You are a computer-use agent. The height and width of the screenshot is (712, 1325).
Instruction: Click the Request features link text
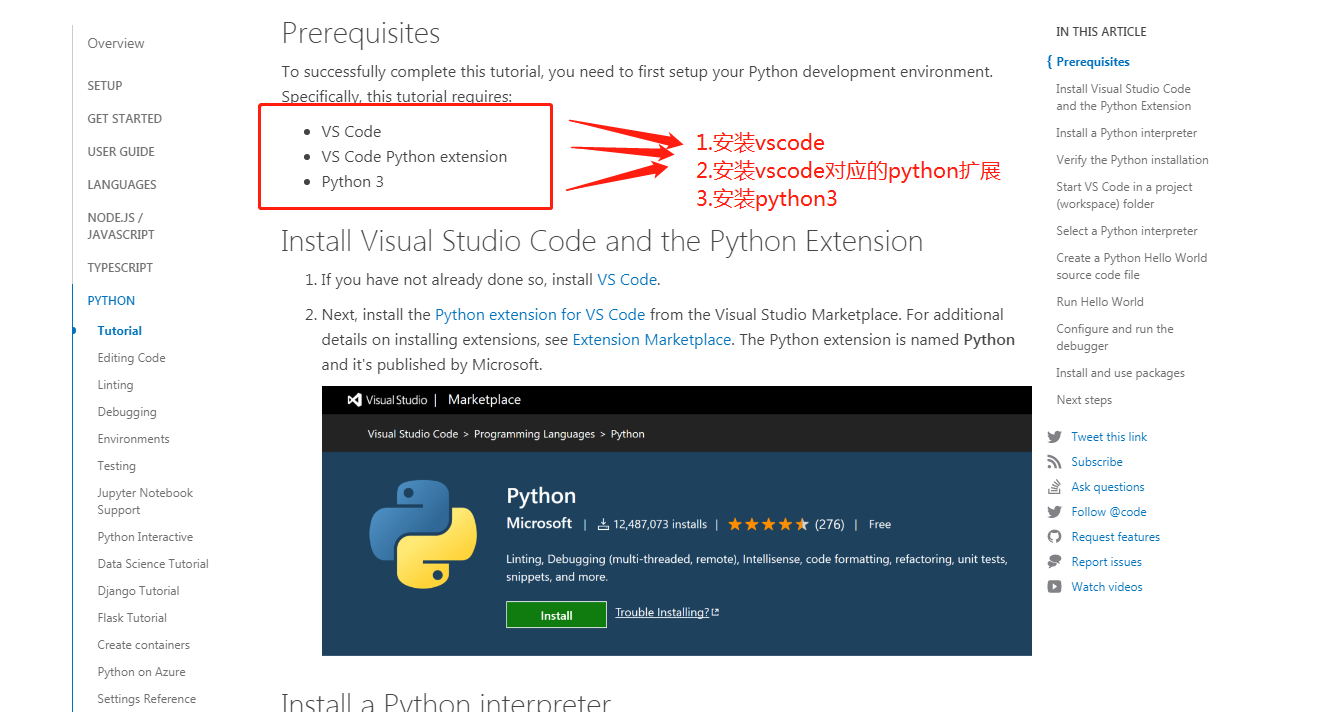pyautogui.click(x=1116, y=537)
